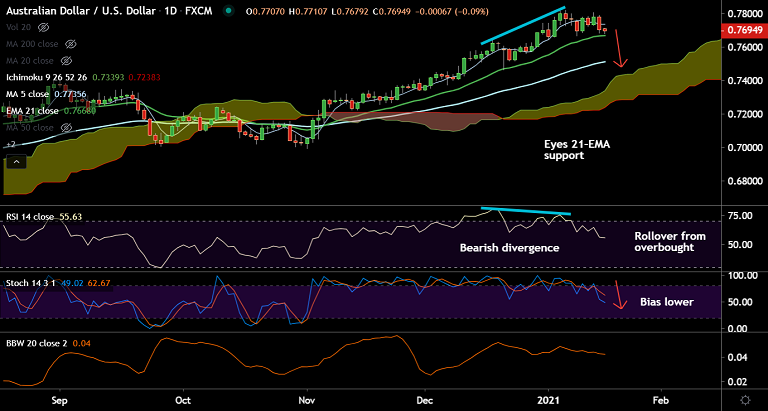Click the Stoch blue value 49.02
This screenshot has height=411, width=768.
pos(73,283)
